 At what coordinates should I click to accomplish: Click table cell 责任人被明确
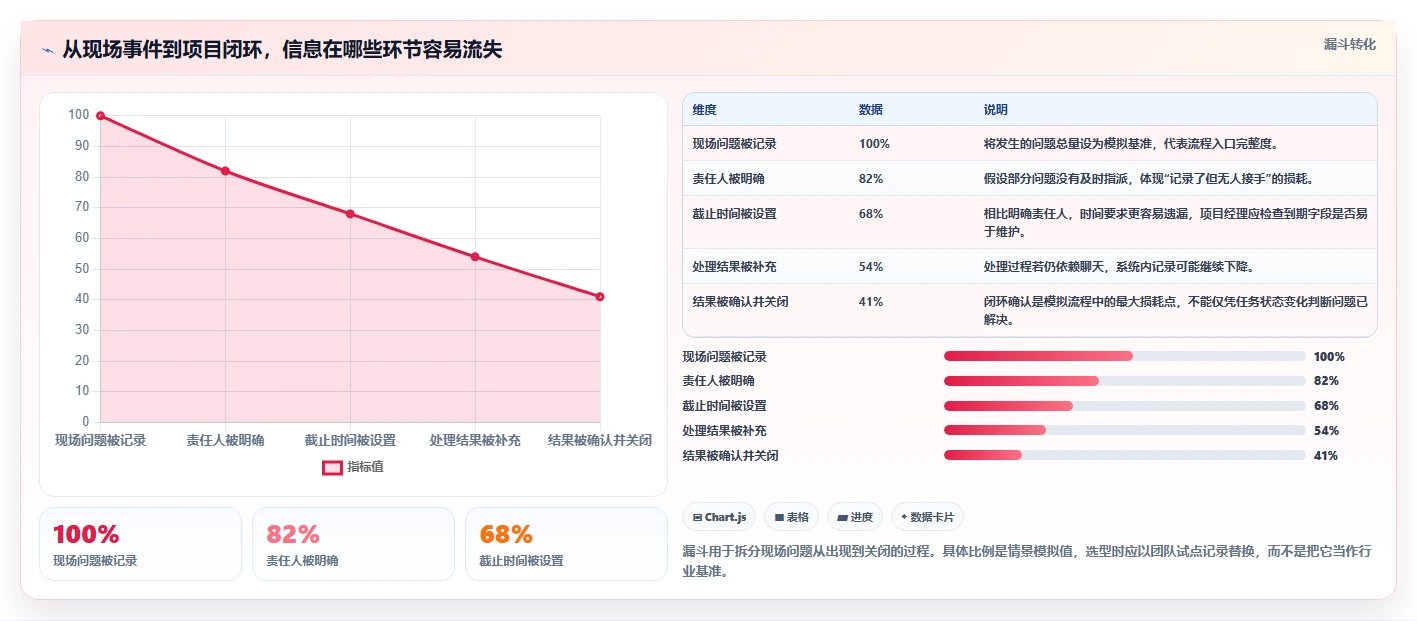tap(728, 179)
